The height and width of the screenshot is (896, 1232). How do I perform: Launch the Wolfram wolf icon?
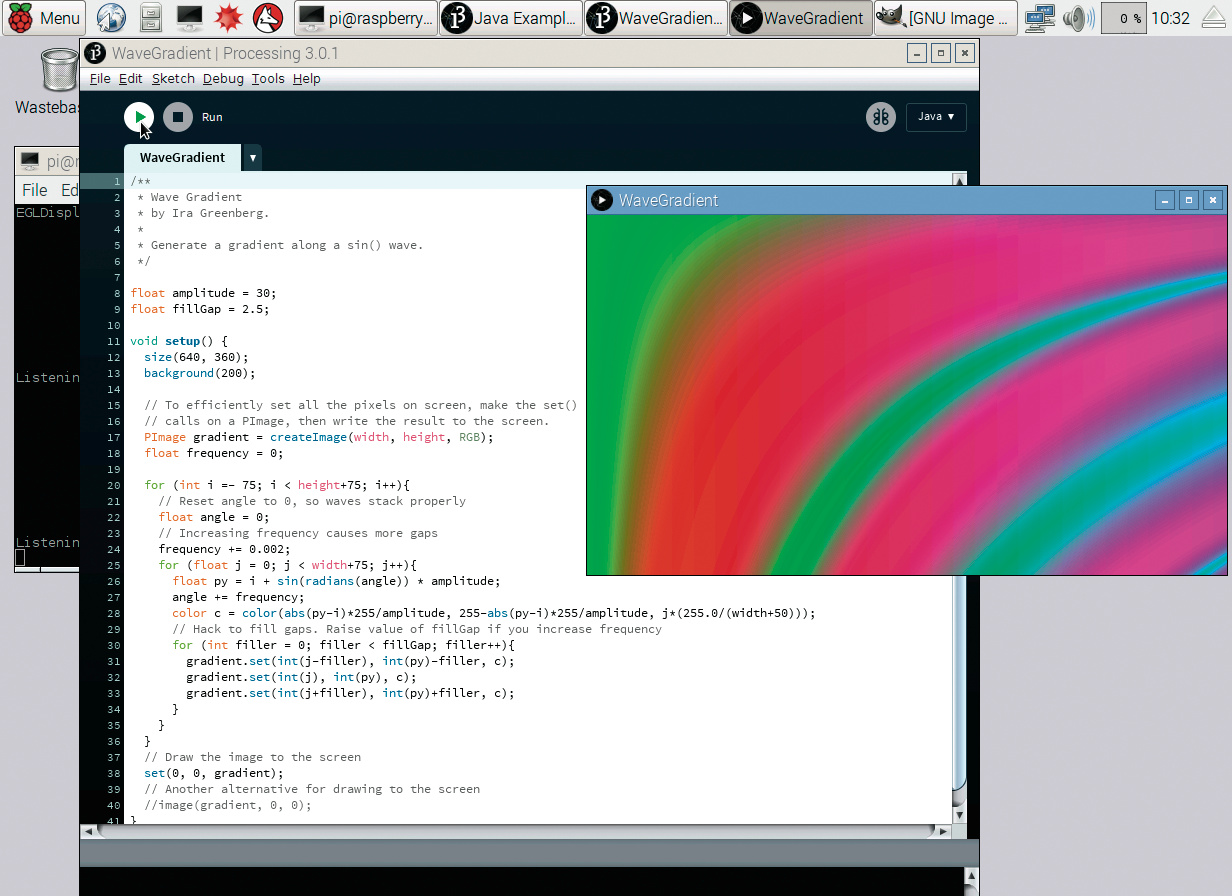266,18
